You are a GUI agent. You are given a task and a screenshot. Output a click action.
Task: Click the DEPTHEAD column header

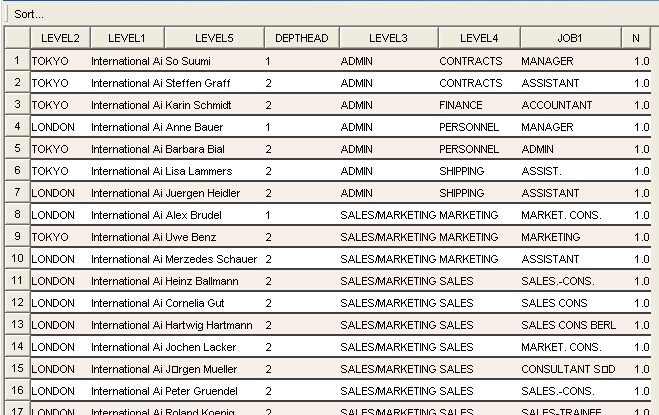click(301, 38)
